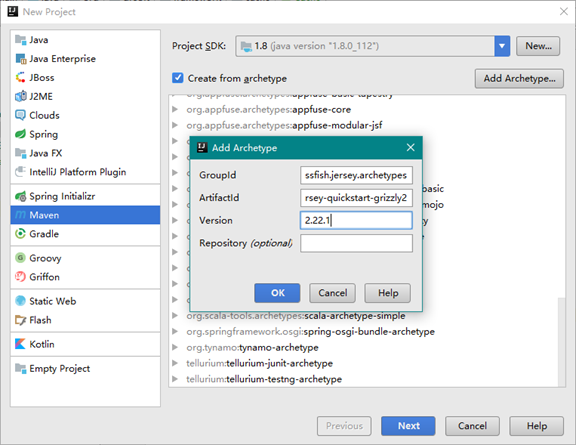
Task: Confirm with OK in Add Archetype
Action: [277, 293]
